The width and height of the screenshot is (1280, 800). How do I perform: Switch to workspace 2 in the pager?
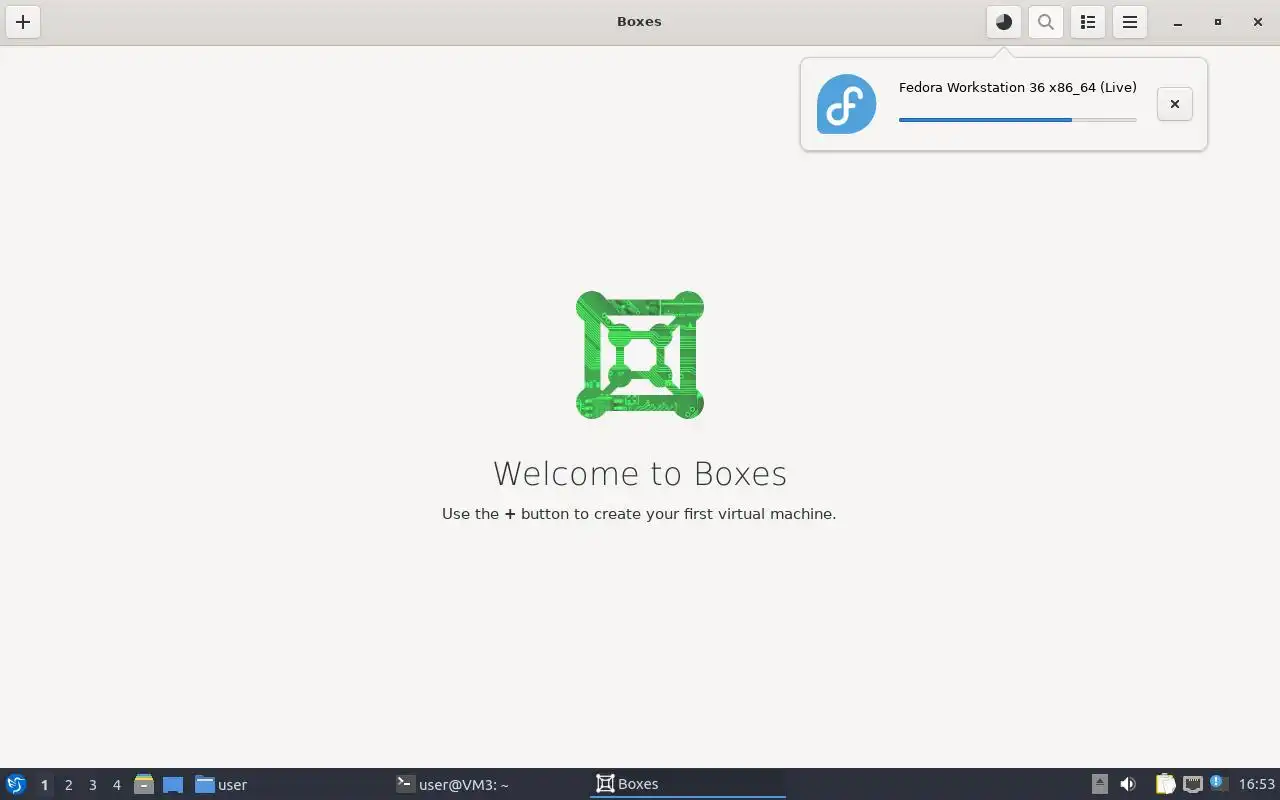tap(68, 785)
